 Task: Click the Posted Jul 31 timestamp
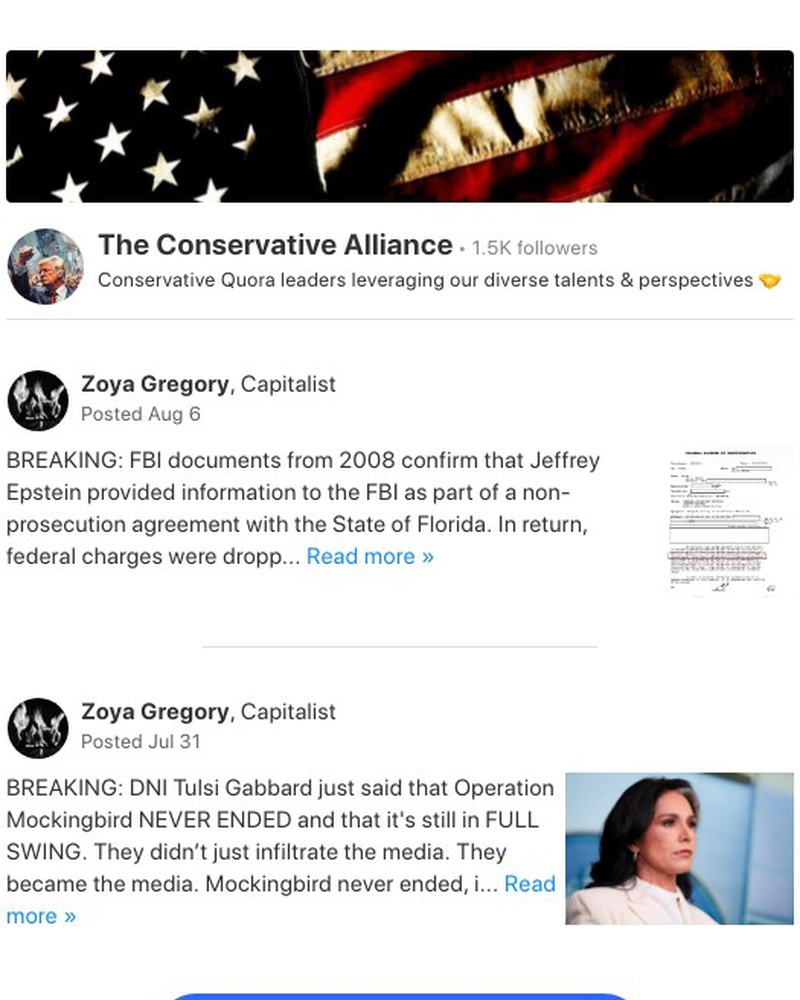(x=141, y=741)
